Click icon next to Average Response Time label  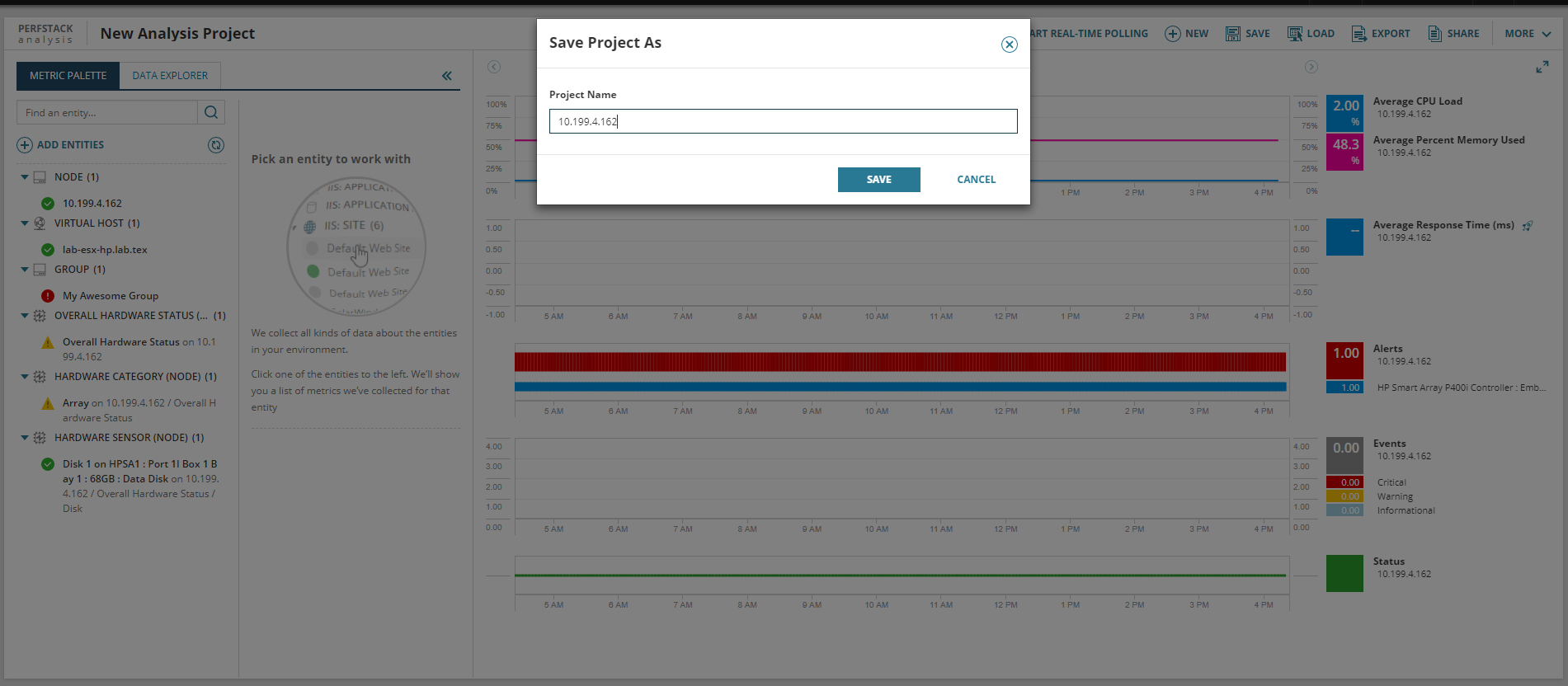click(x=1528, y=226)
